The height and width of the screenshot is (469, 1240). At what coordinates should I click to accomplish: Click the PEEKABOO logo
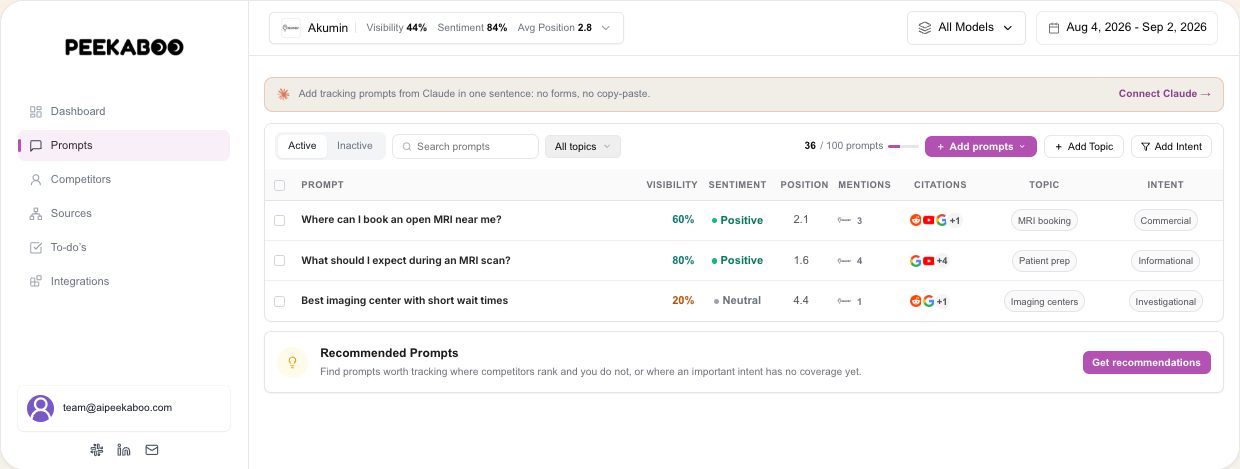(124, 47)
